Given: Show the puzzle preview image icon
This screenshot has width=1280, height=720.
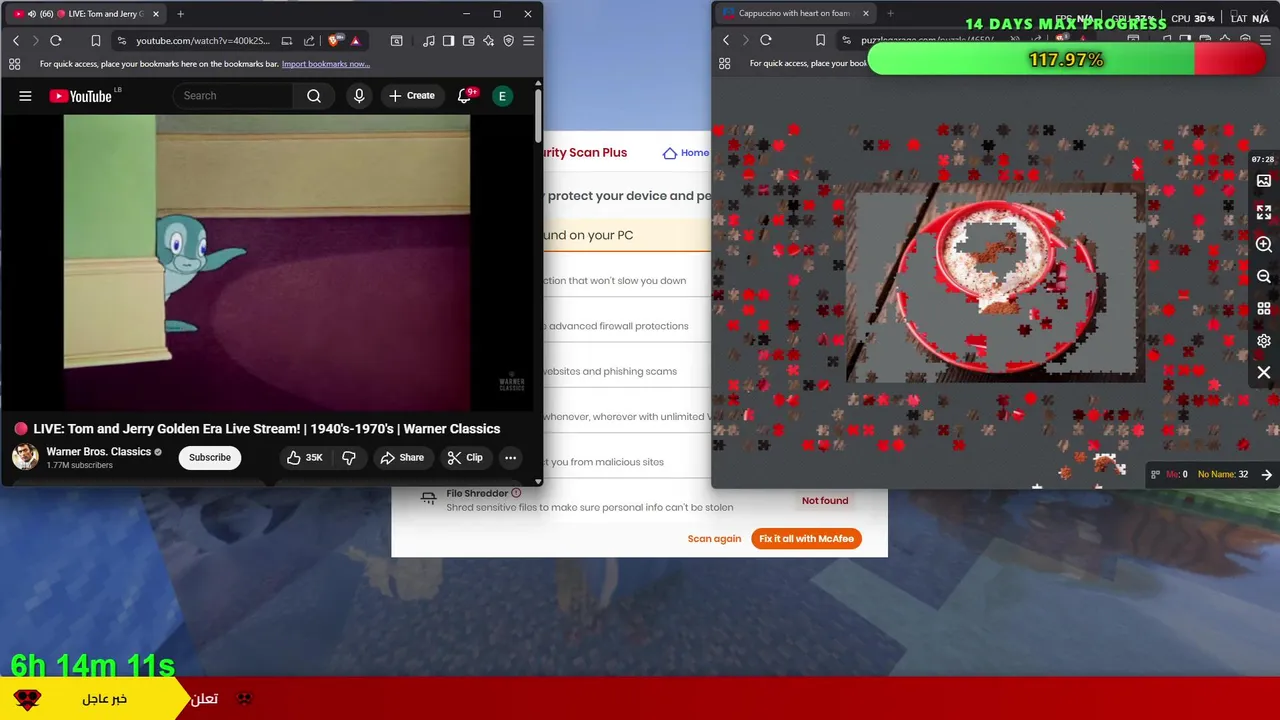Looking at the screenshot, I should click(1264, 181).
